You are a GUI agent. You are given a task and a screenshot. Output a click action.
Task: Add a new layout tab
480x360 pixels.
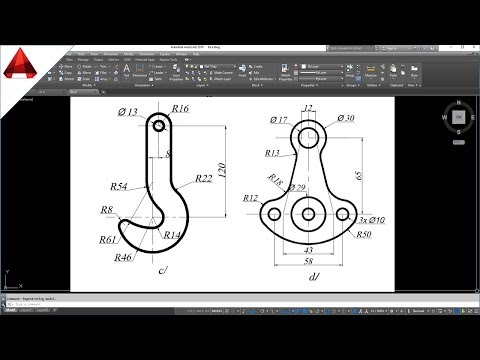coord(55,310)
